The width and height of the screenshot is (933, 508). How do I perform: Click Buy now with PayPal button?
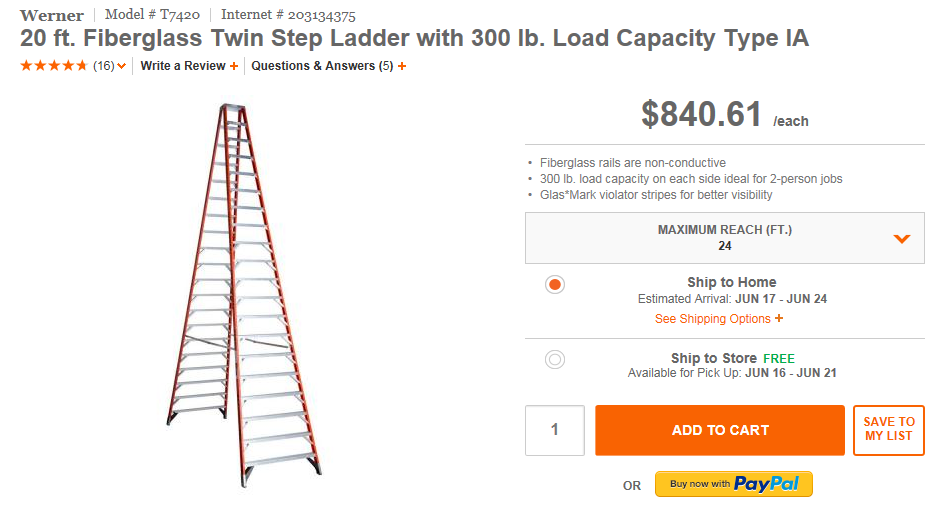(733, 484)
